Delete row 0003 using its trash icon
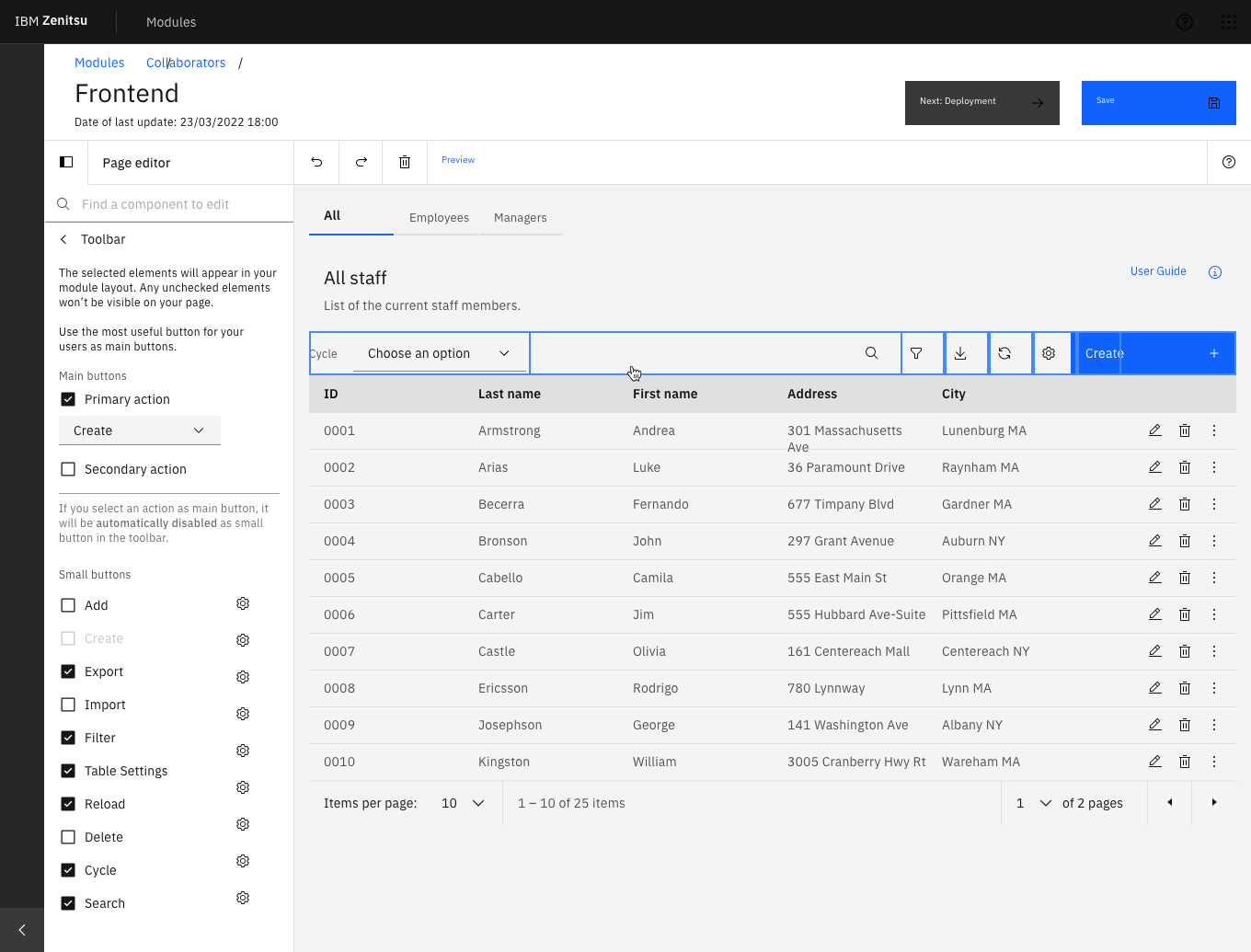The width and height of the screenshot is (1251, 952). pyautogui.click(x=1185, y=504)
